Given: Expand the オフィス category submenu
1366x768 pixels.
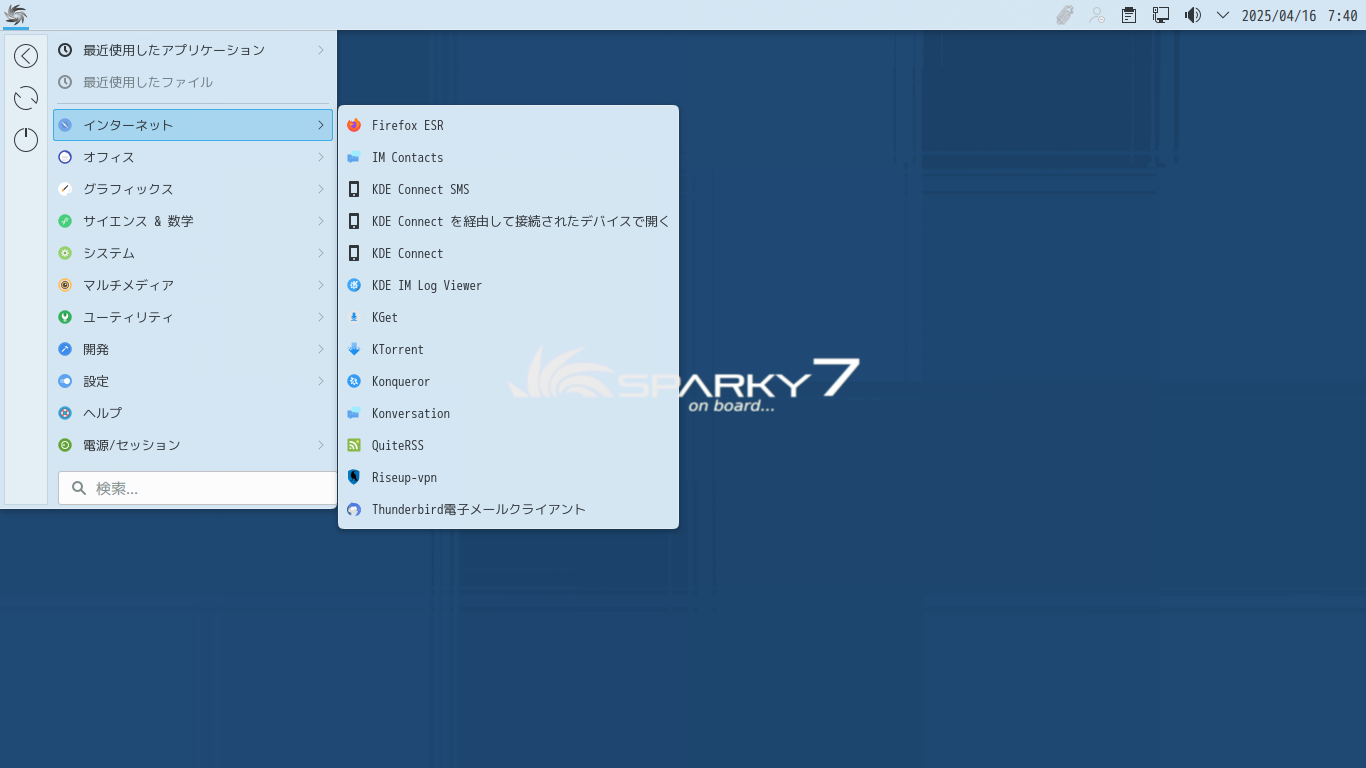Looking at the screenshot, I should (x=192, y=157).
